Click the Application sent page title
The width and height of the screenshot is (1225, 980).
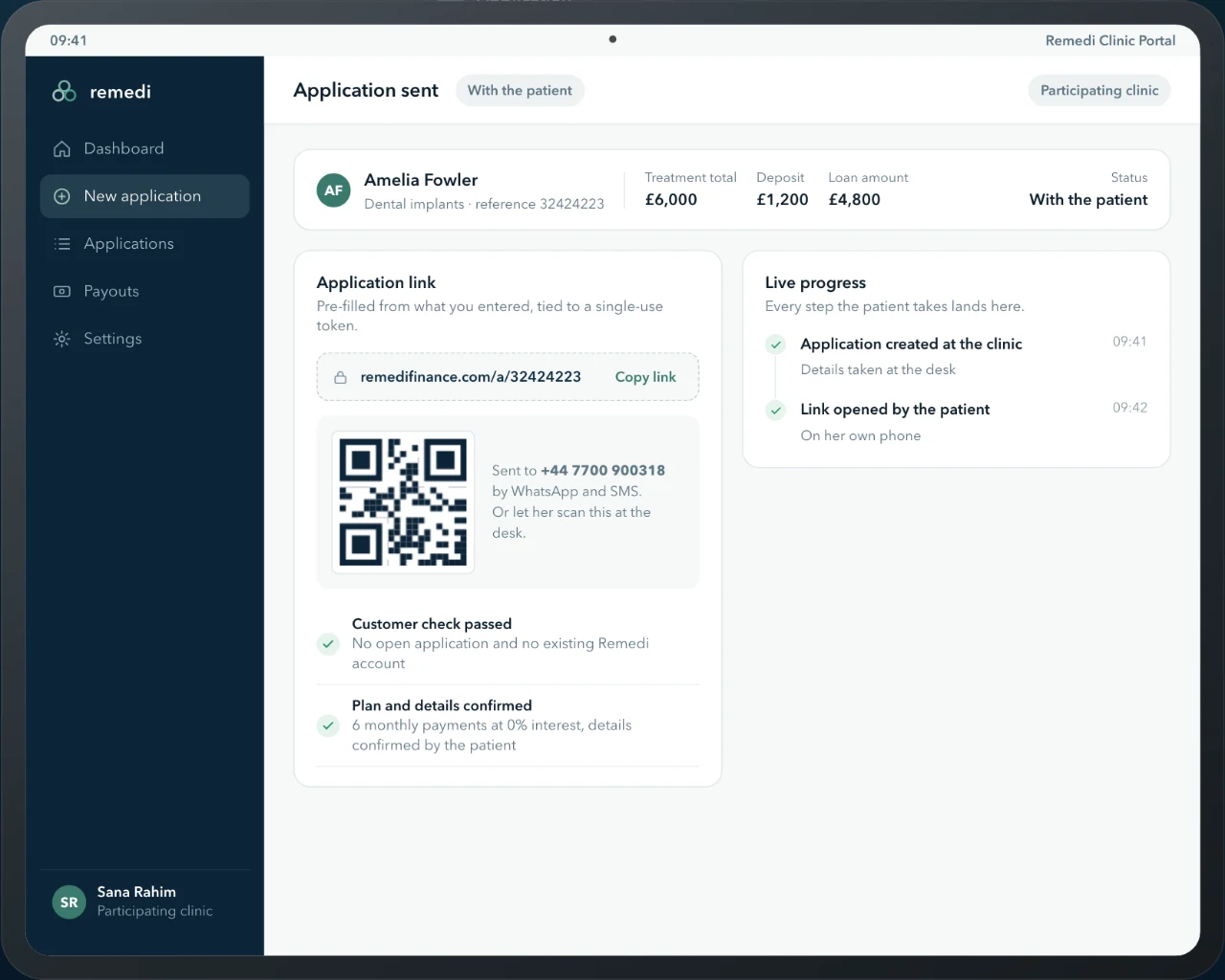[x=366, y=90]
